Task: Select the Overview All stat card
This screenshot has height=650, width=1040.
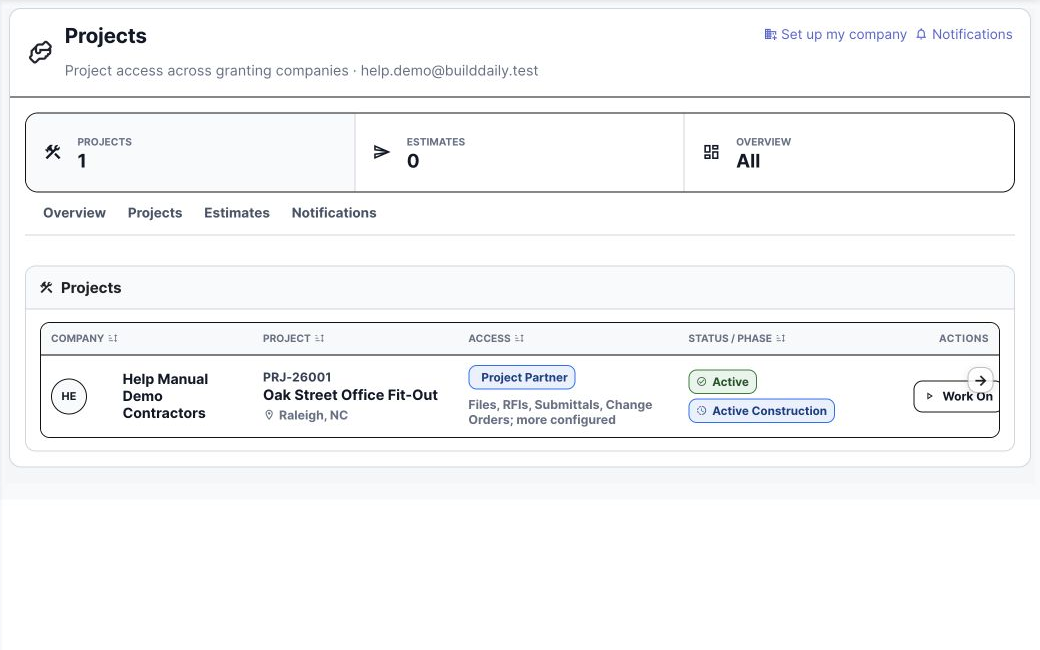Action: [x=849, y=153]
